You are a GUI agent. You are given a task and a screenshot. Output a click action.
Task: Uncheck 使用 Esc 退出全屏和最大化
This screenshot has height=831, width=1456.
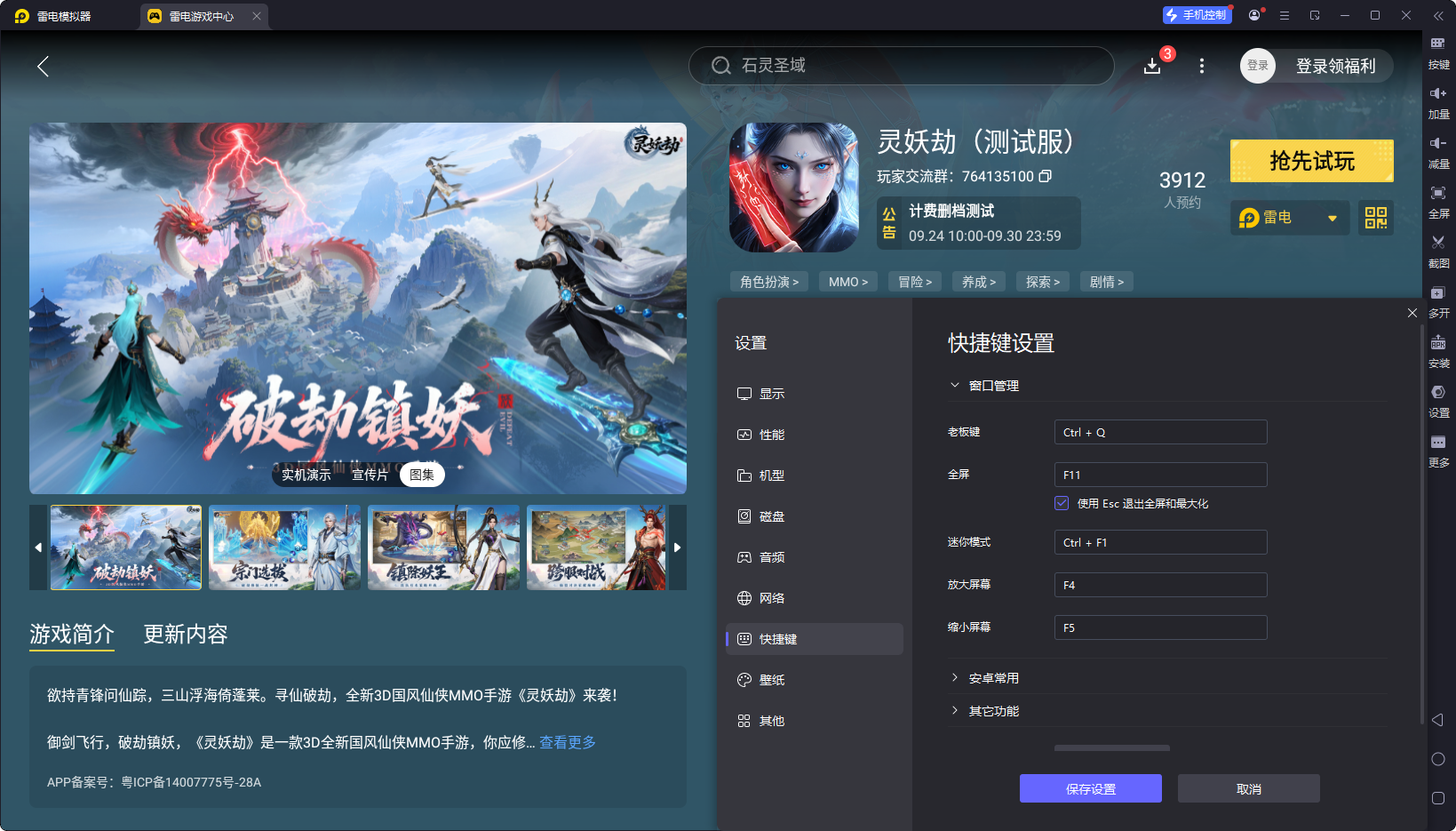[1062, 503]
